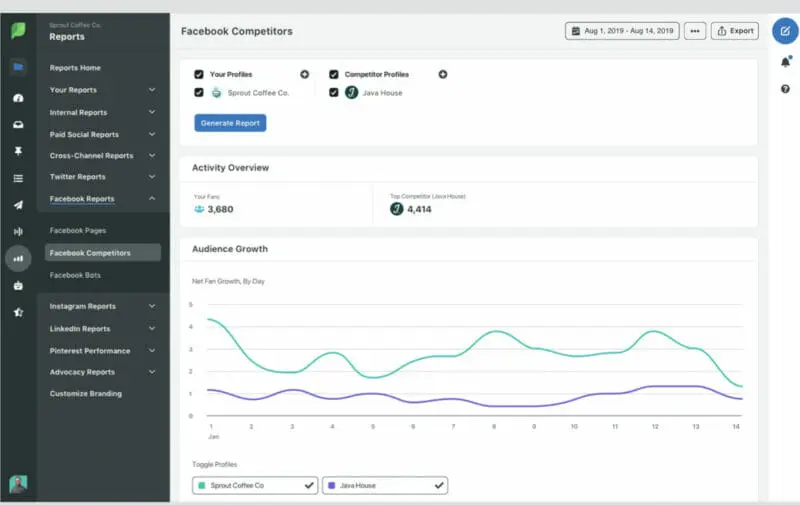Open the paper plane publishing icon
800x505 pixels.
[18, 205]
